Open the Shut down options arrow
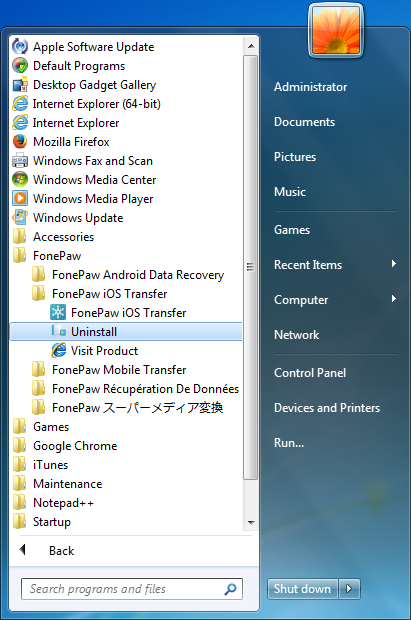This screenshot has height=620, width=411. click(x=349, y=589)
